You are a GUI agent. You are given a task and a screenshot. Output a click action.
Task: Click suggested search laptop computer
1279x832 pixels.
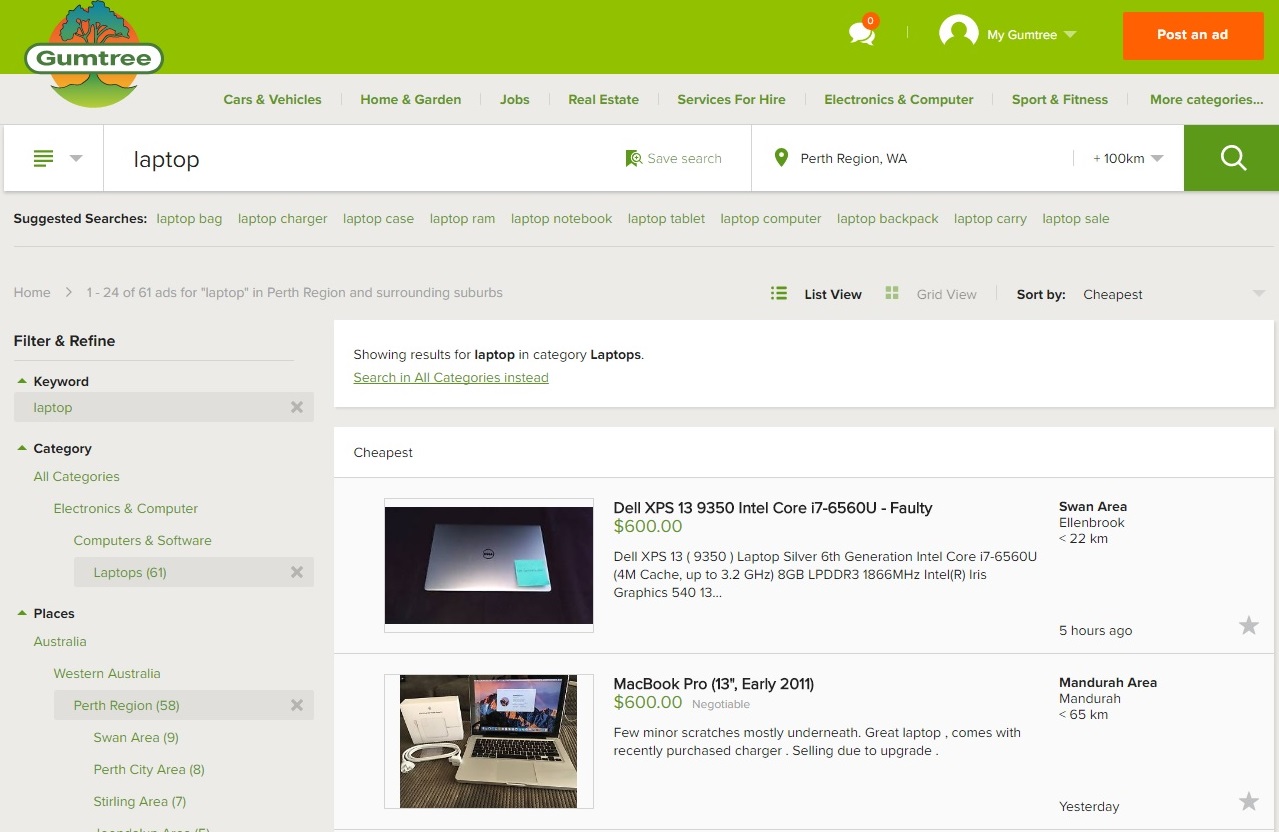[770, 218]
